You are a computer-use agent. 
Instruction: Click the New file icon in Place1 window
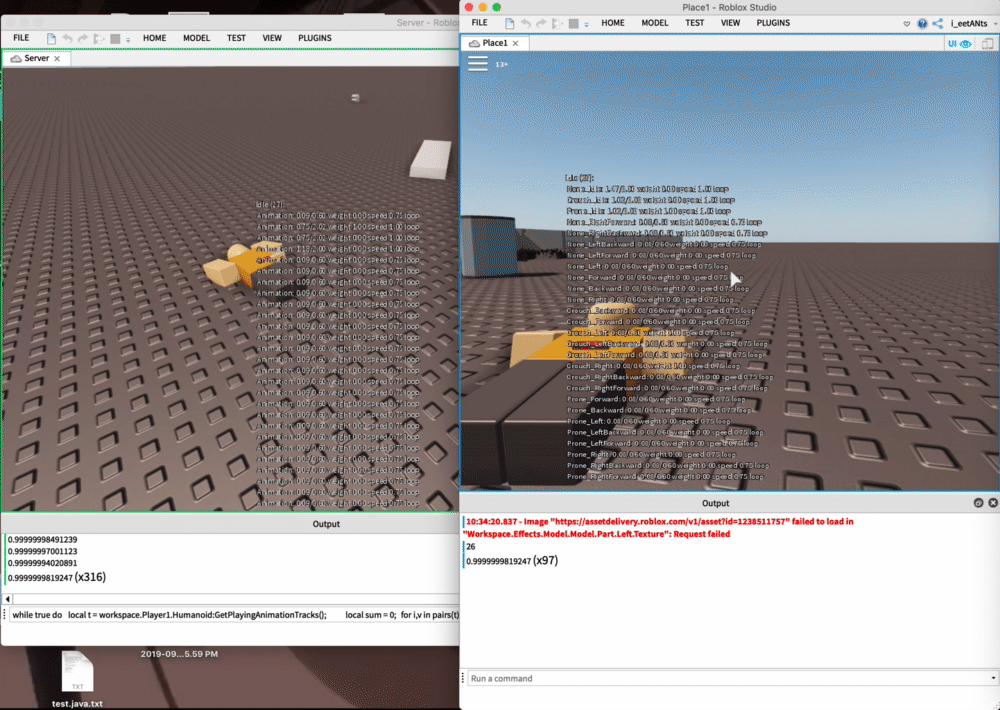point(510,23)
